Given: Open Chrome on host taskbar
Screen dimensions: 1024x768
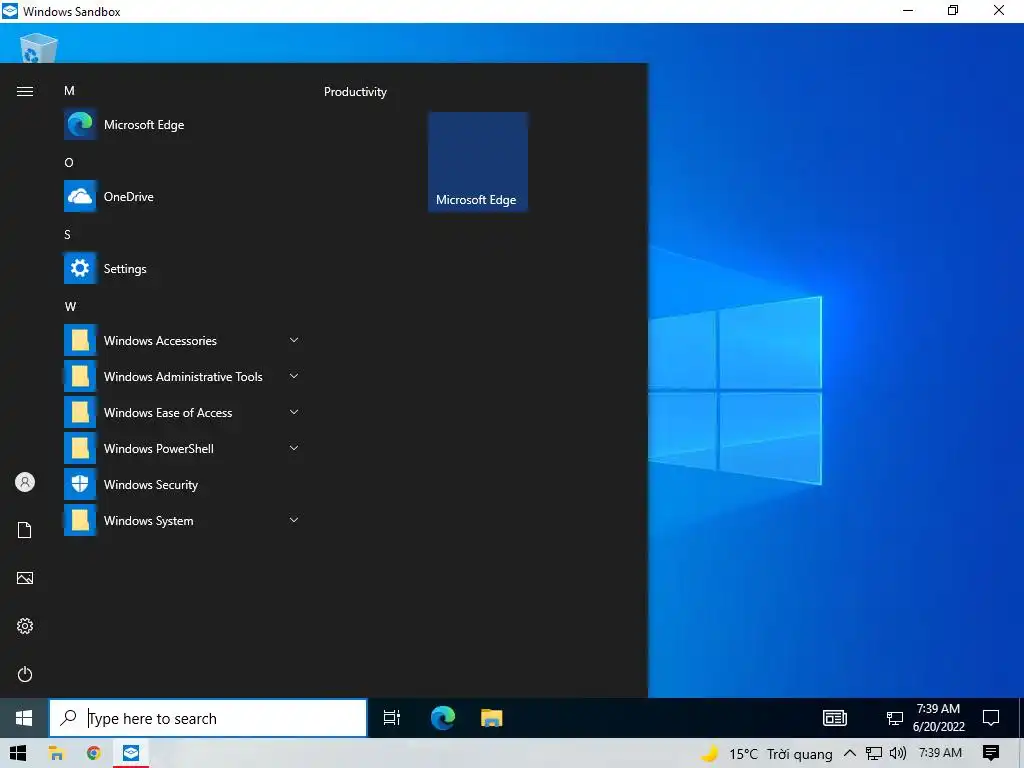Looking at the screenshot, I should tap(94, 754).
